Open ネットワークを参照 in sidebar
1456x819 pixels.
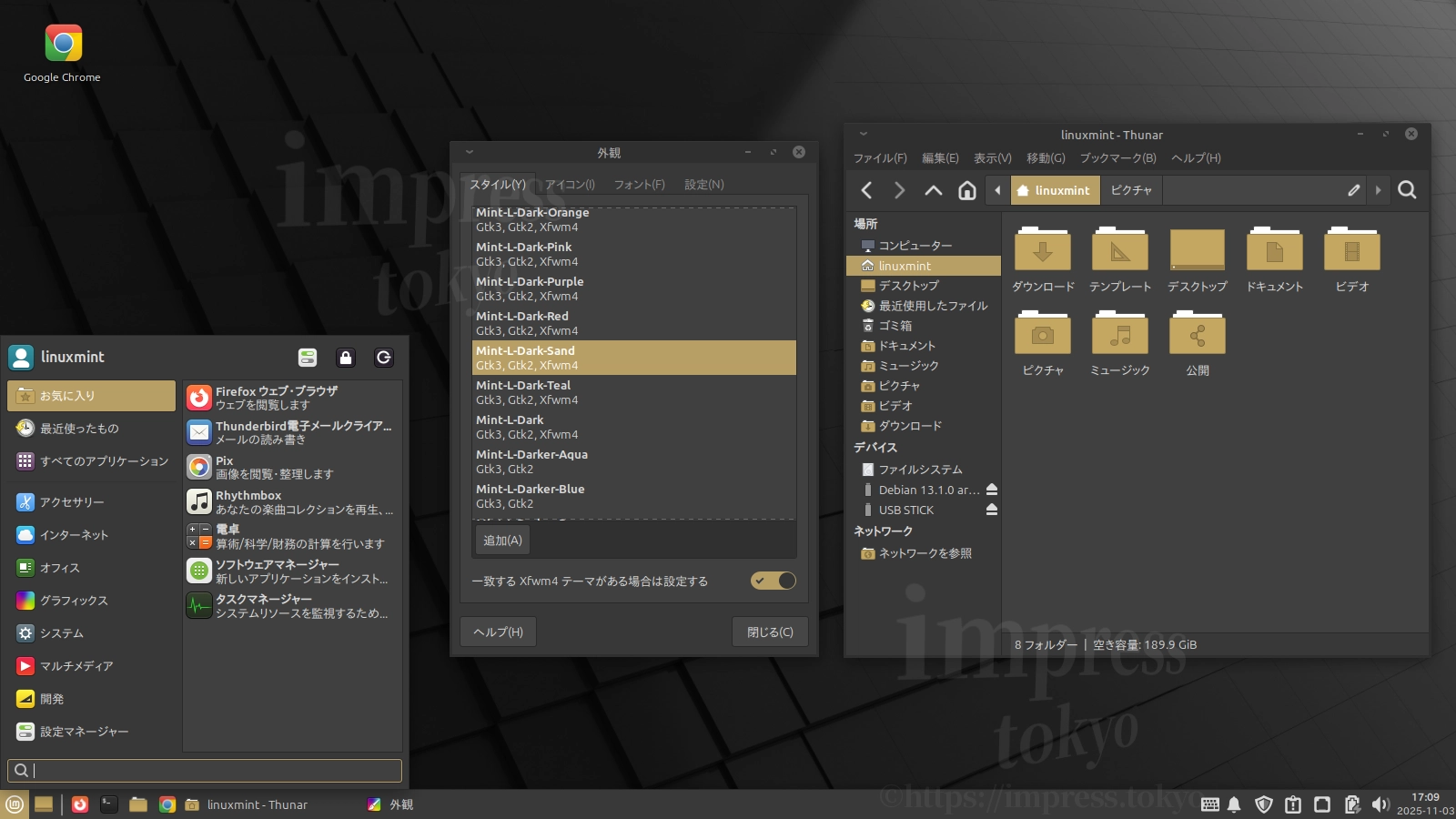click(924, 553)
